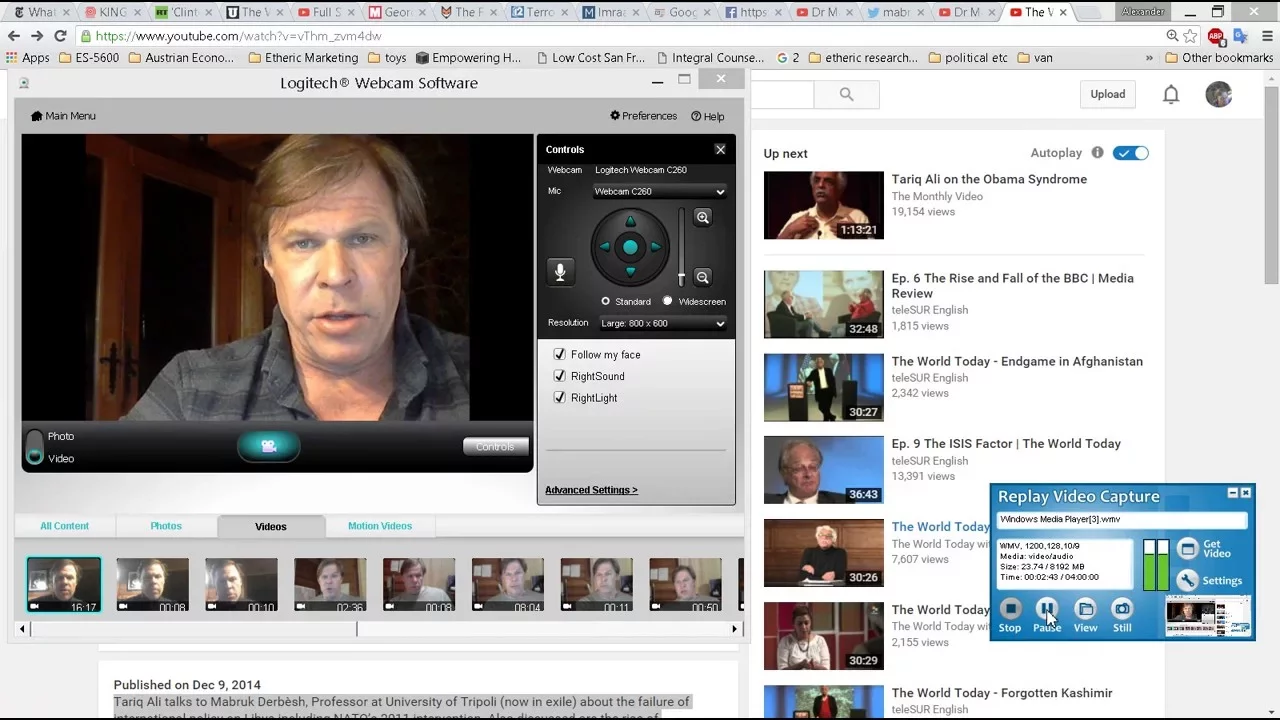Disable the Follow my face checkbox
This screenshot has width=1280, height=720.
coord(560,354)
